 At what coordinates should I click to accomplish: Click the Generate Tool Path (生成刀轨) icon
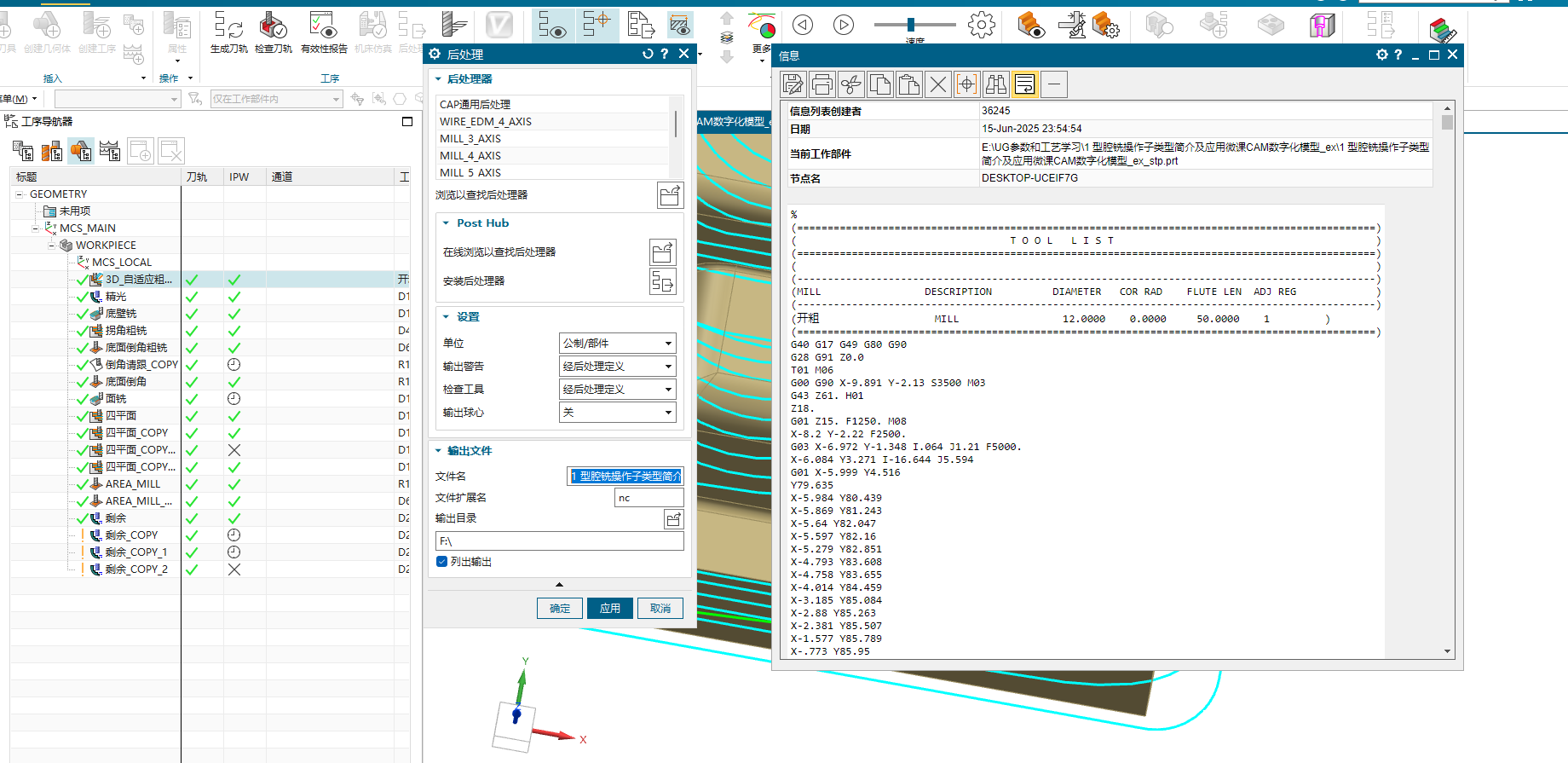coord(228,28)
